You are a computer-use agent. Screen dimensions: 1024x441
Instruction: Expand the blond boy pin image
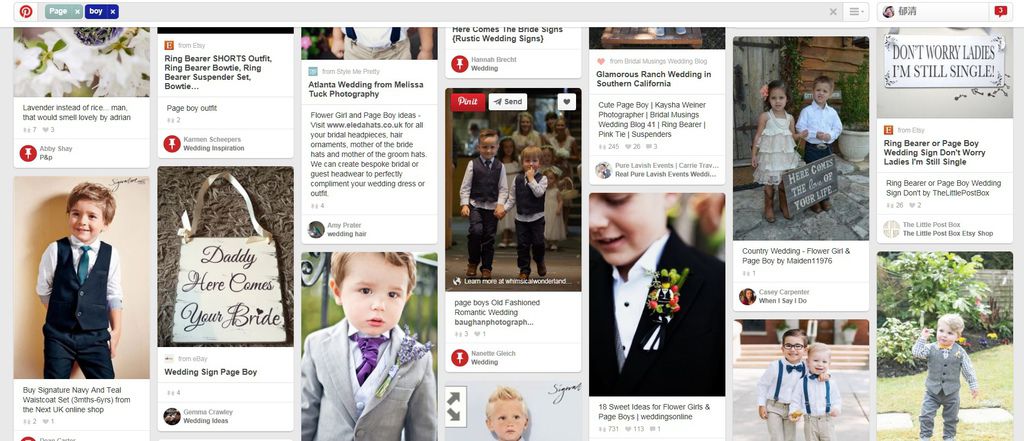pos(455,406)
